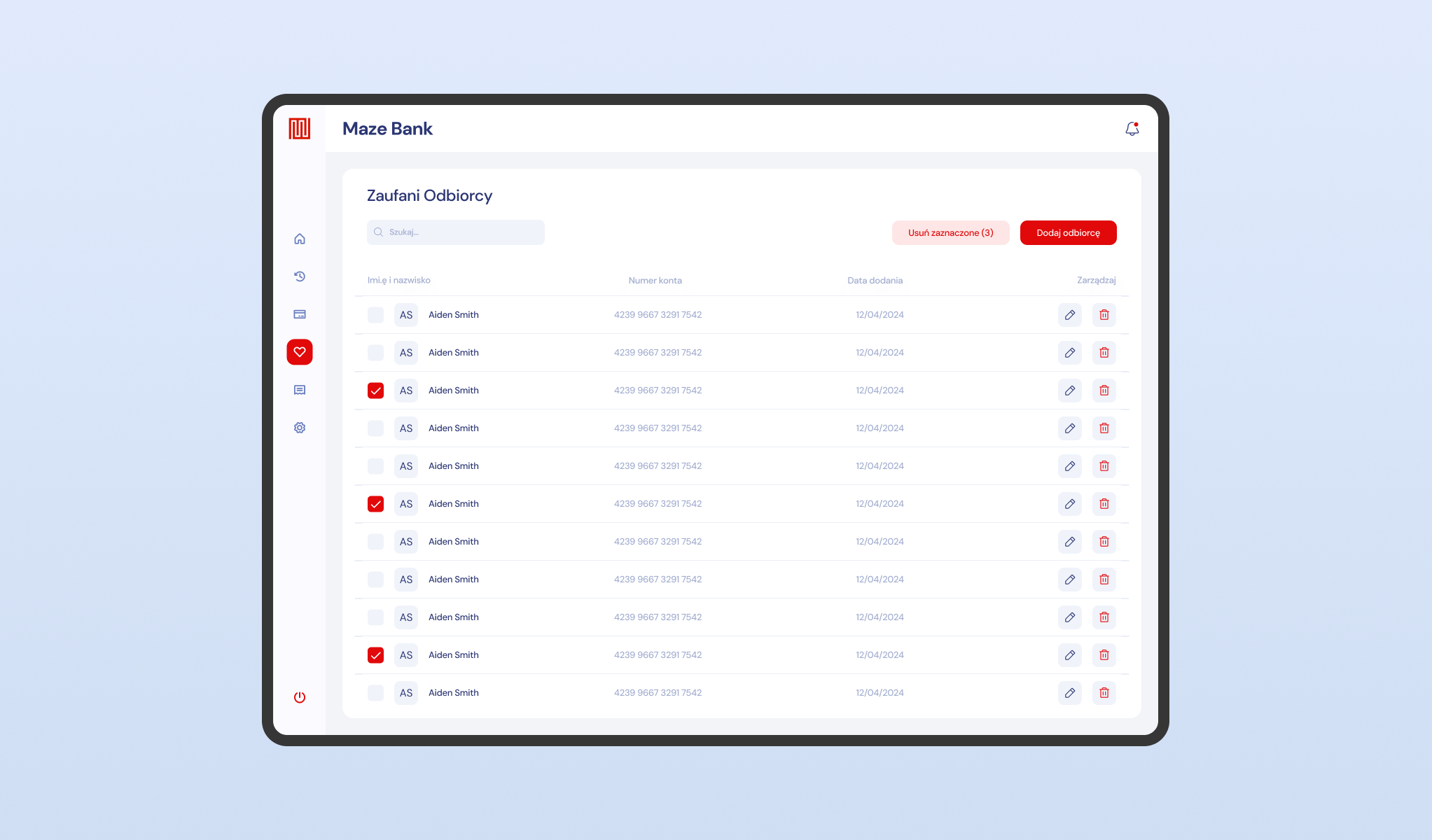The height and width of the screenshot is (840, 1432).
Task: Edit the first Aiden Smith entry with pencil icon
Action: click(x=1069, y=314)
